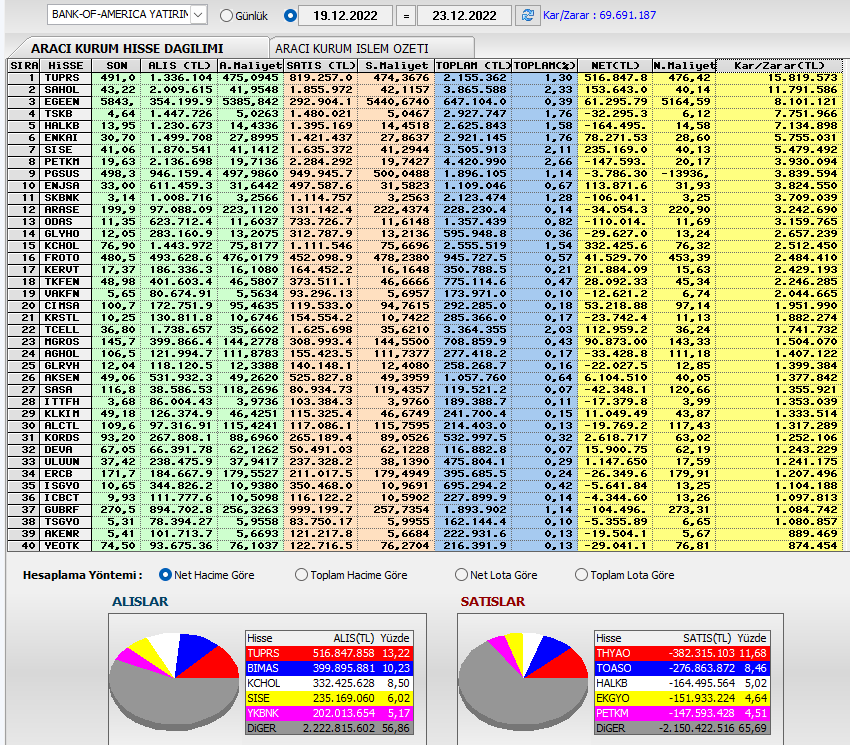Sort by the SON column header

117,66
